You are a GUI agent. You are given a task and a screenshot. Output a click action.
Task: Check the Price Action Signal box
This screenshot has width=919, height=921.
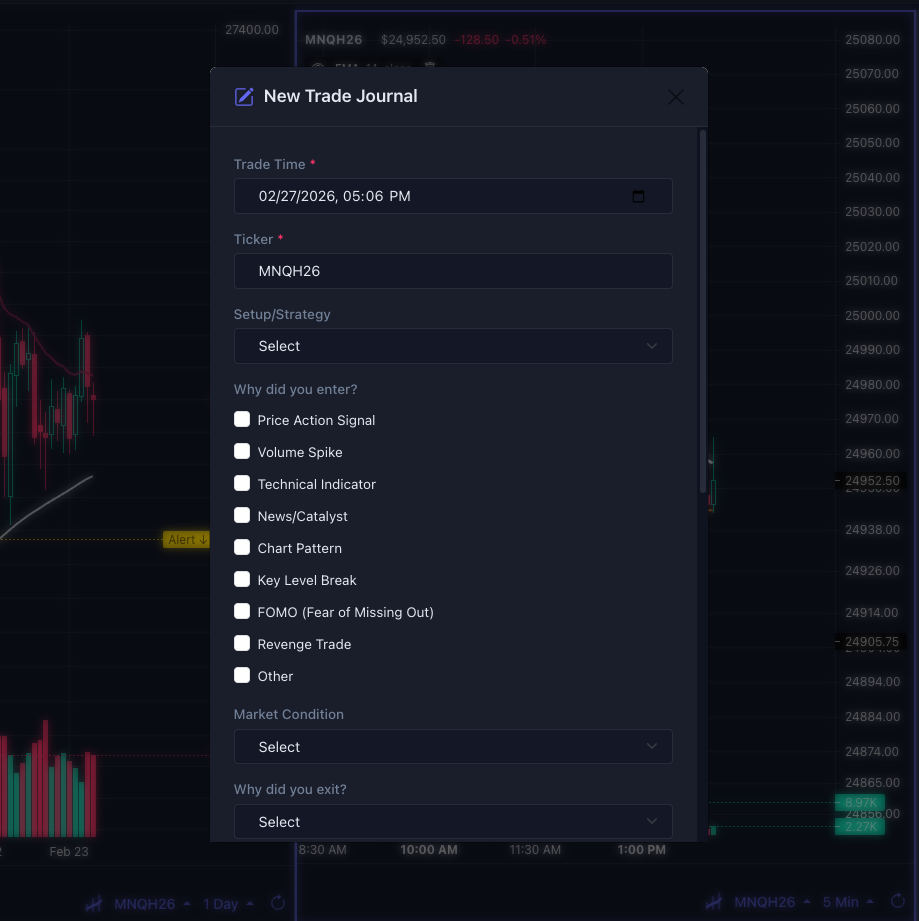coord(242,419)
